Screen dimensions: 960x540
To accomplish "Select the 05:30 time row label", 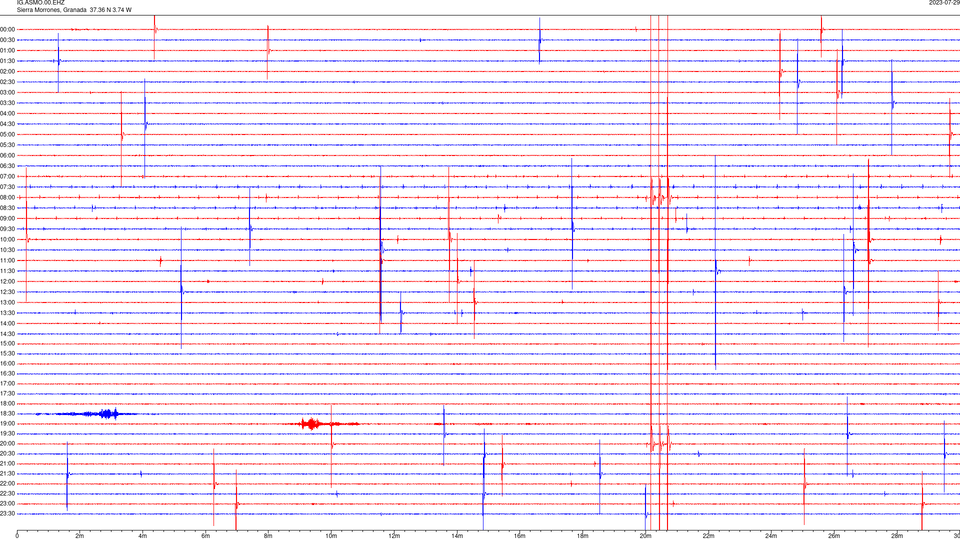I will (8, 144).
